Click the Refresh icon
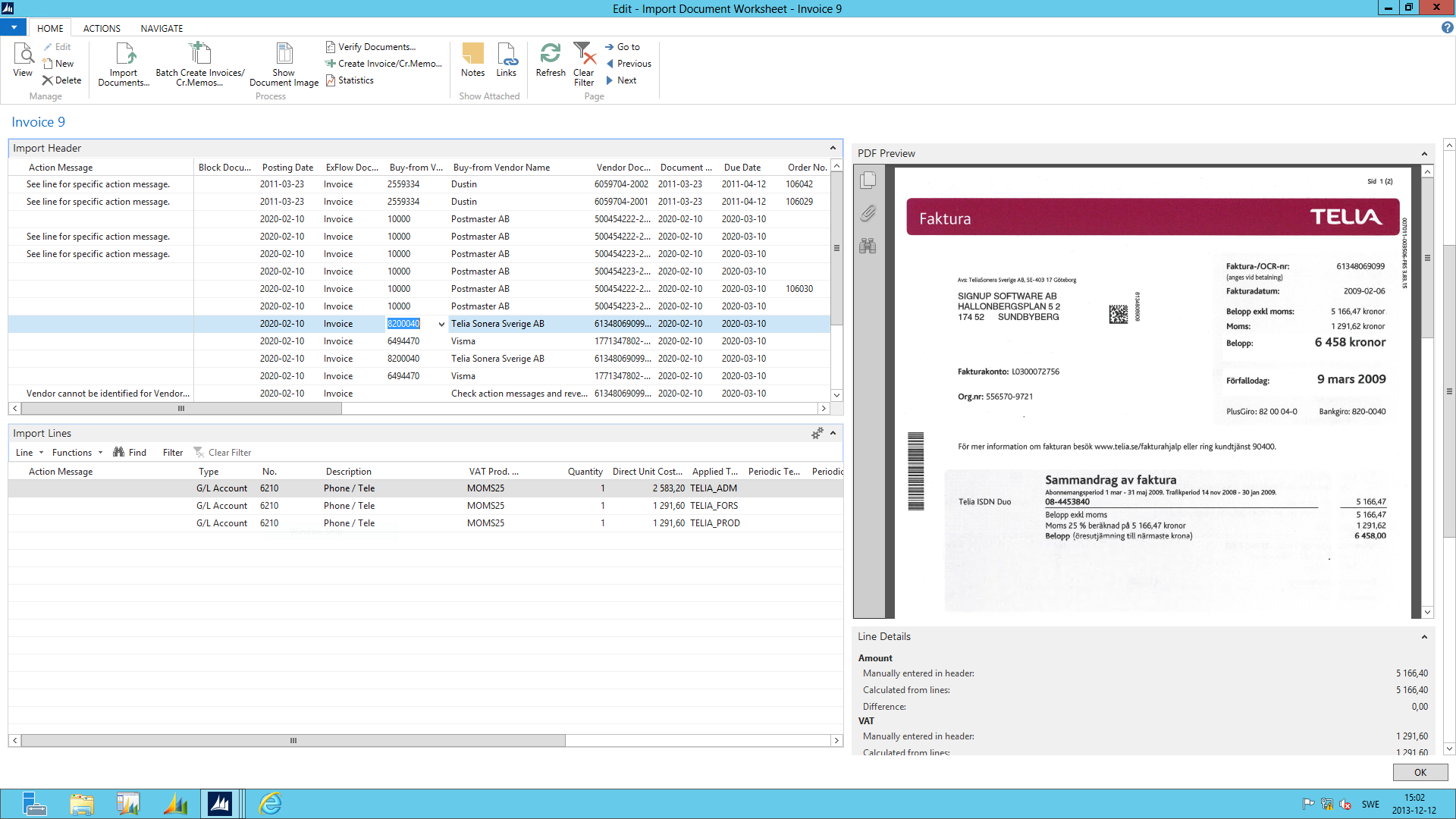 (551, 60)
